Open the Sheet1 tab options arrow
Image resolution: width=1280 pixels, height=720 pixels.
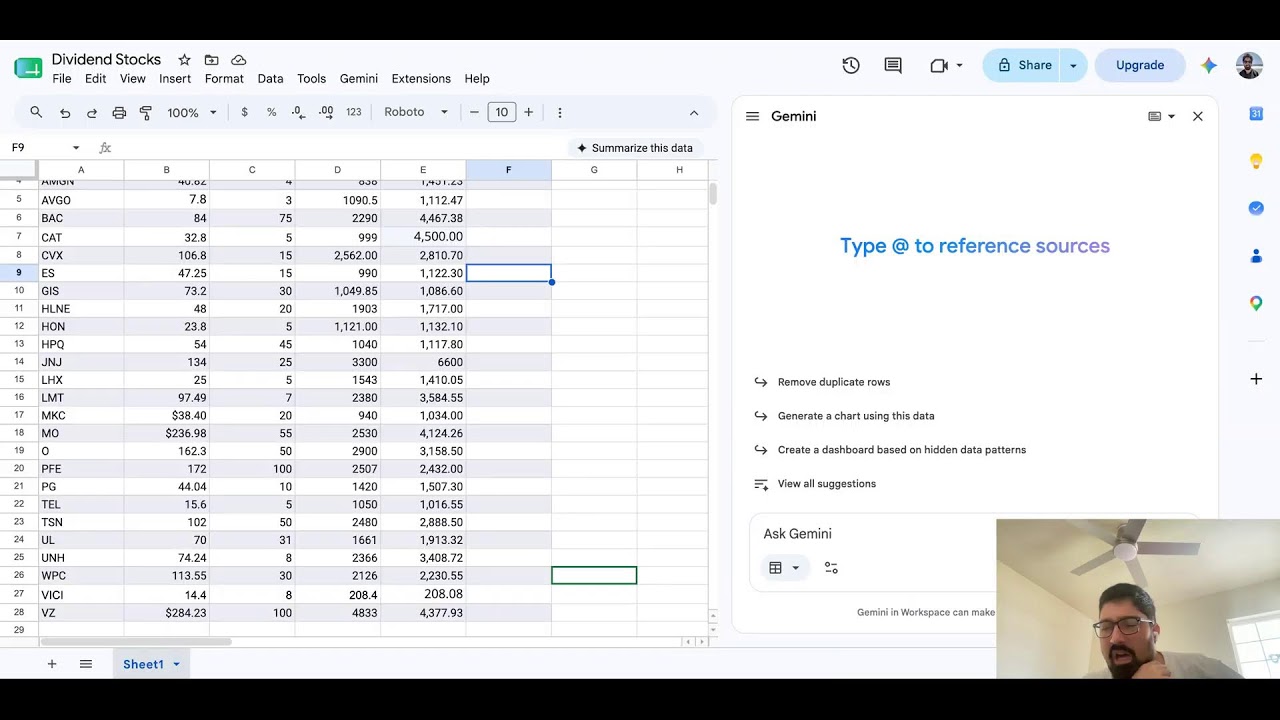(x=176, y=664)
